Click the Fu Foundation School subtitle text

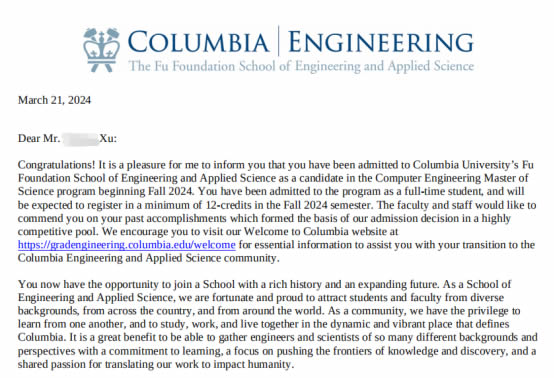tap(301, 66)
